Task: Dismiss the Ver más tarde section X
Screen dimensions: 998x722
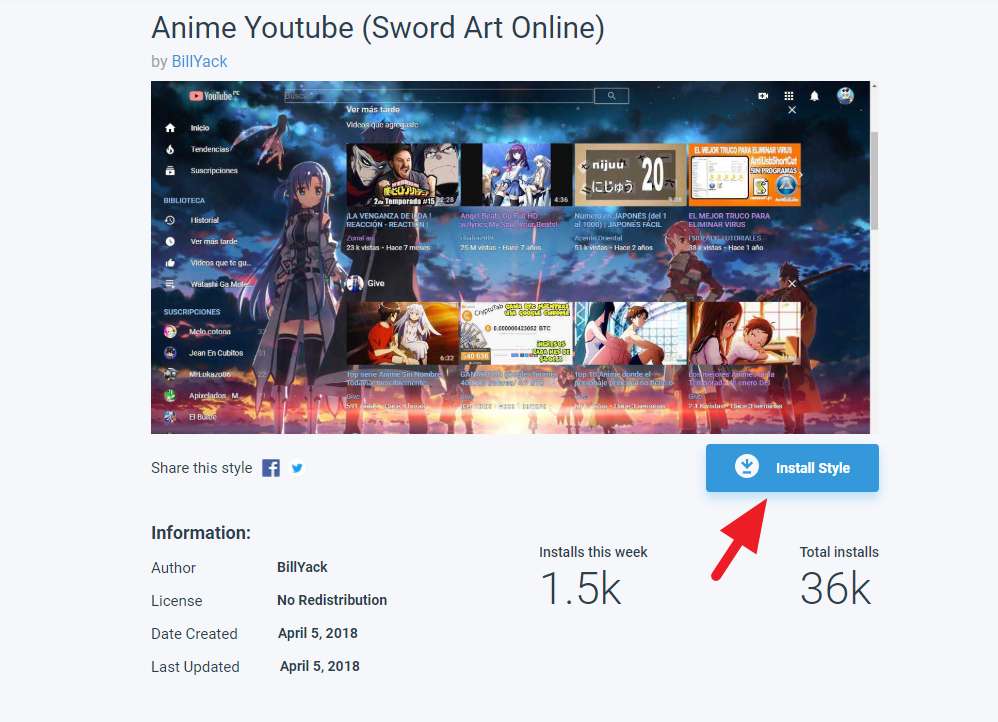Action: pyautogui.click(x=792, y=110)
